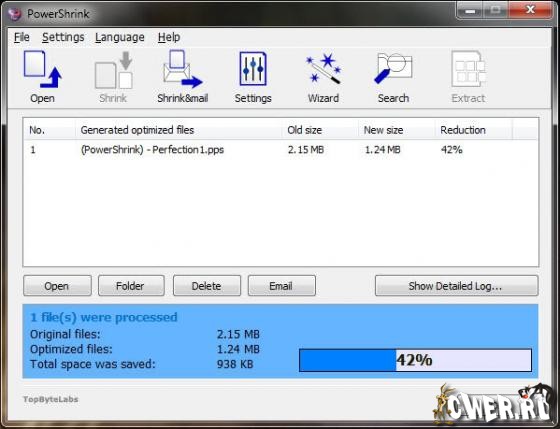Click the Folder button
This screenshot has height=429, width=560.
coord(131,286)
